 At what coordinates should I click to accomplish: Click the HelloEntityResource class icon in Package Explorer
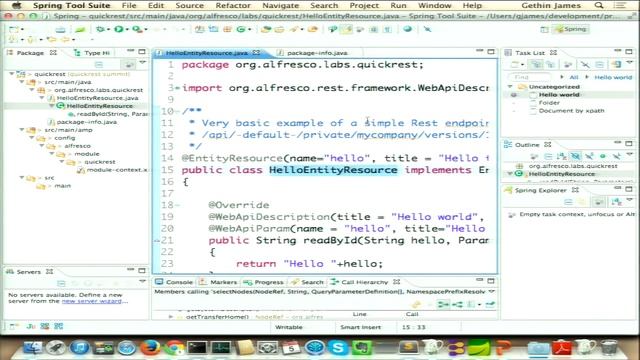[x=61, y=106]
